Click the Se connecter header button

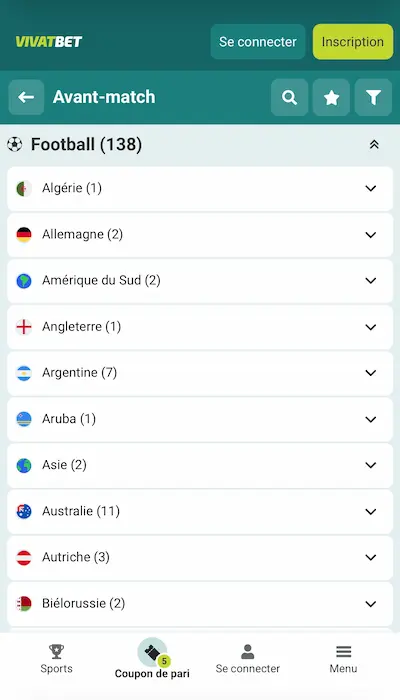(x=258, y=42)
